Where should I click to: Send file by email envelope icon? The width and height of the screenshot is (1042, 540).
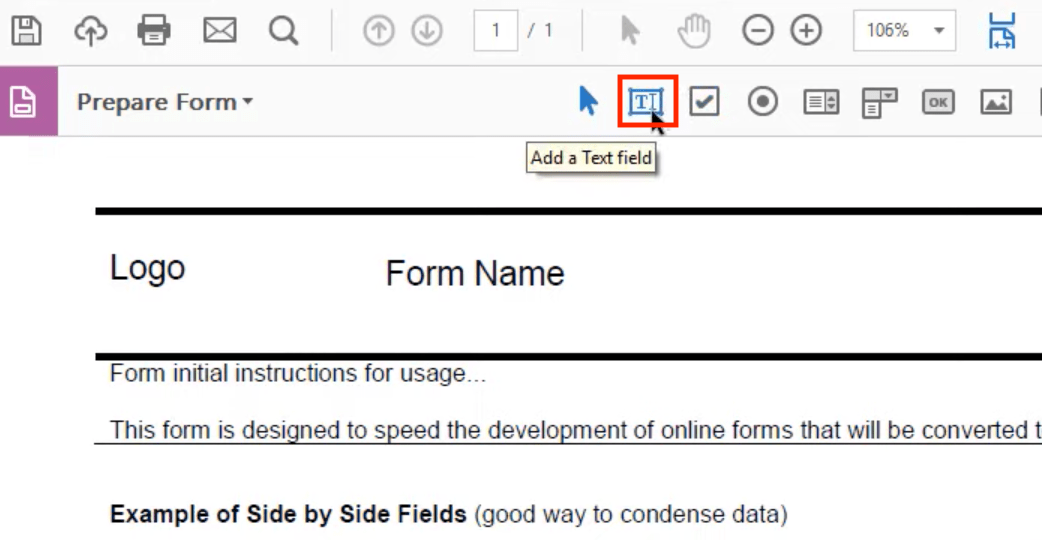219,31
